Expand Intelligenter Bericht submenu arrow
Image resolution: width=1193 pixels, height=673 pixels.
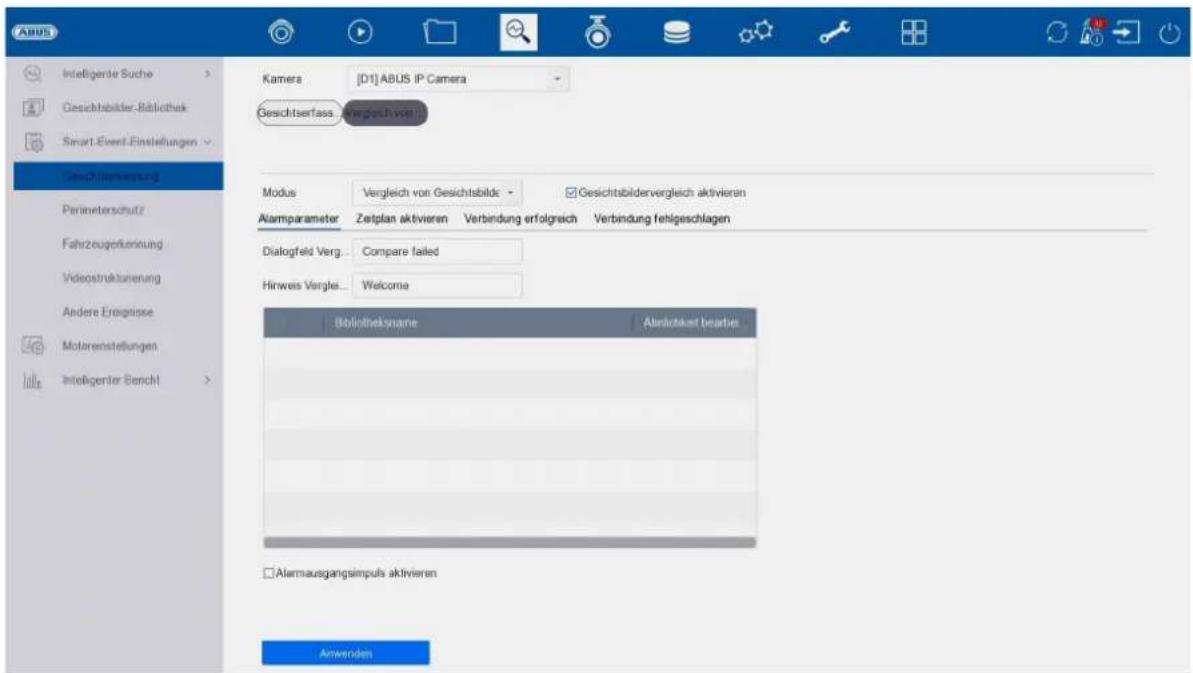click(x=207, y=379)
